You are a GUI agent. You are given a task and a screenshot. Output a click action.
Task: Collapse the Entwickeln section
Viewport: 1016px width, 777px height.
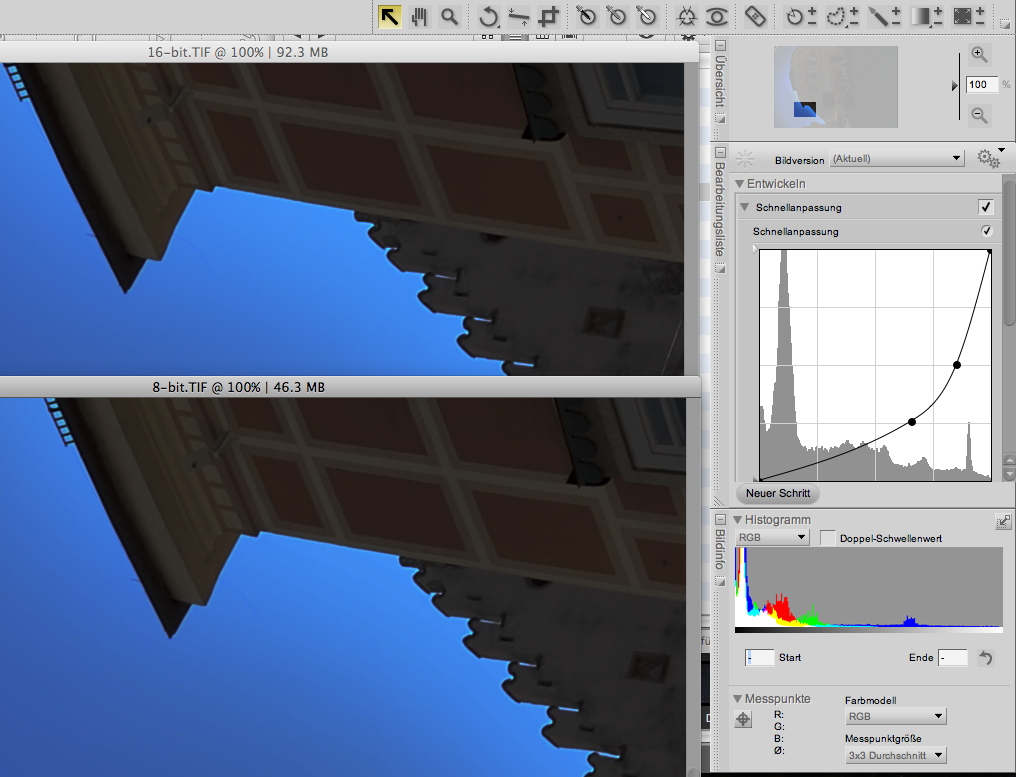[x=740, y=184]
